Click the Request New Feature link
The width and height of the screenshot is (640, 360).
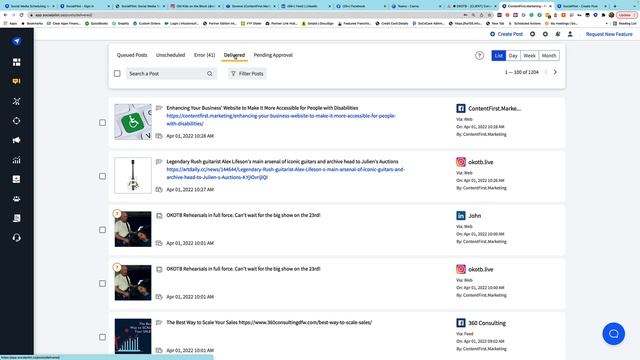(609, 34)
